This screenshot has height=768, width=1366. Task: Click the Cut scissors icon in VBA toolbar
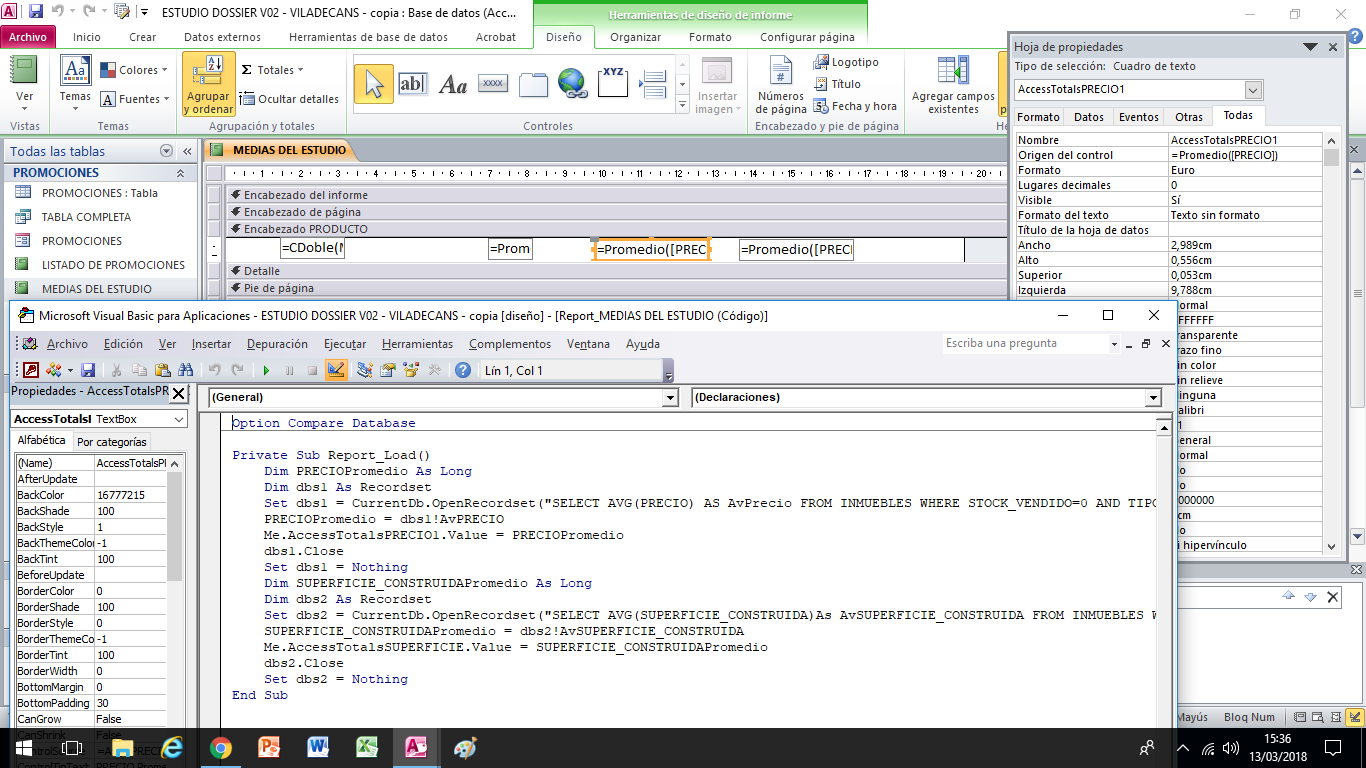pyautogui.click(x=117, y=370)
